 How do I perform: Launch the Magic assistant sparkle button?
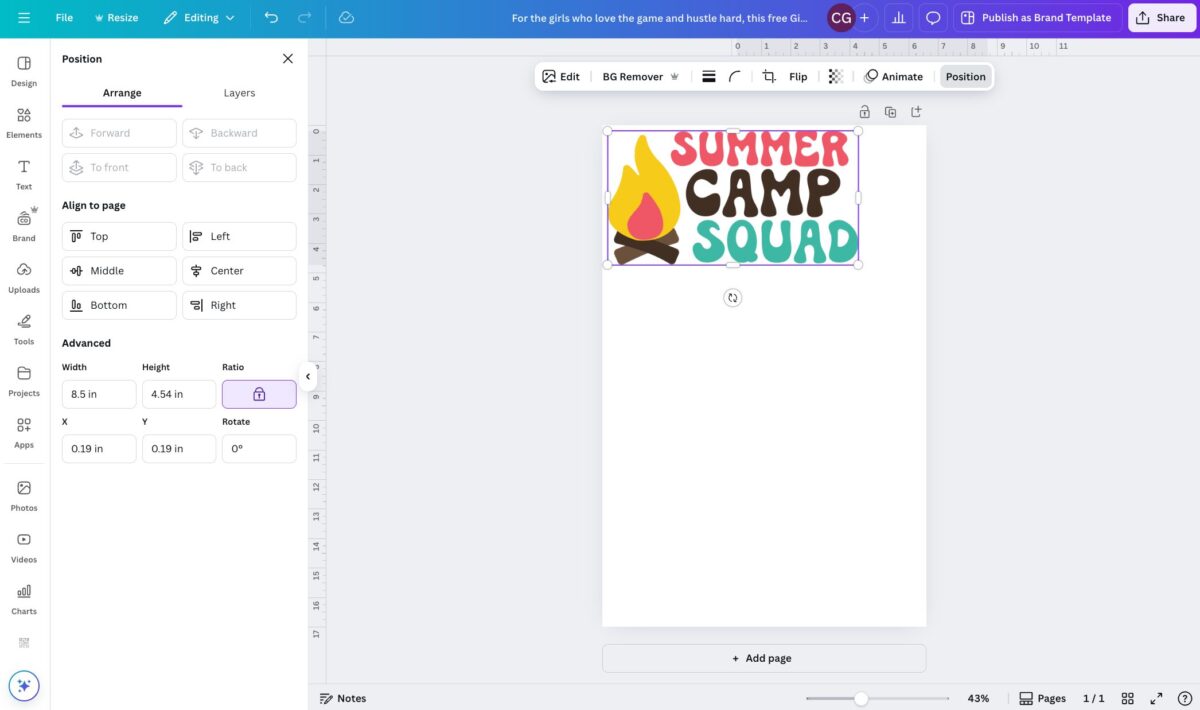[x=24, y=686]
